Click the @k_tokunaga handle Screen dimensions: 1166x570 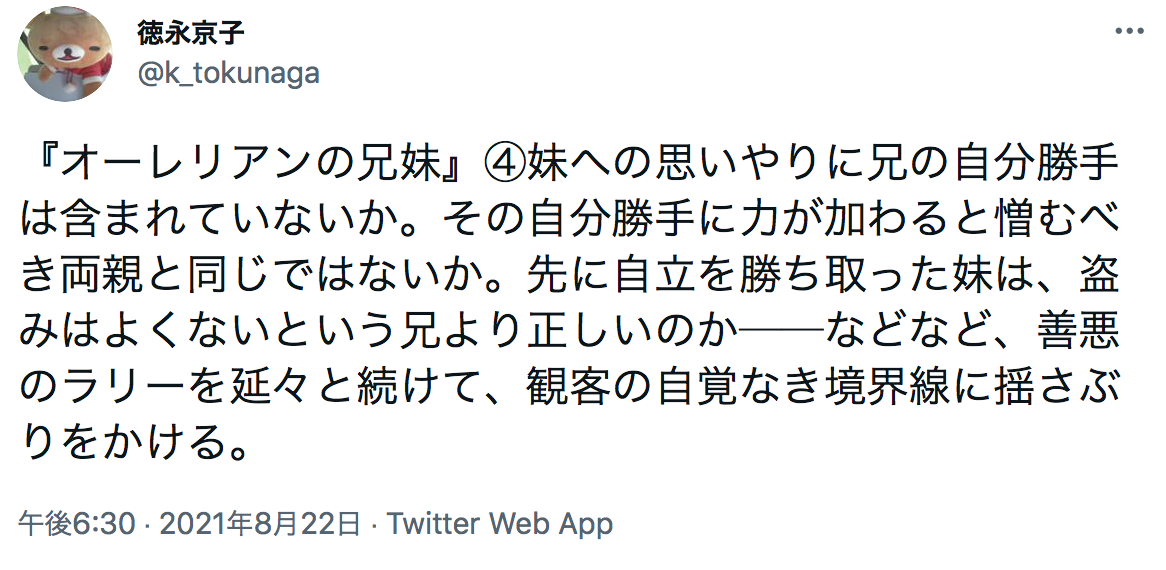tap(228, 74)
